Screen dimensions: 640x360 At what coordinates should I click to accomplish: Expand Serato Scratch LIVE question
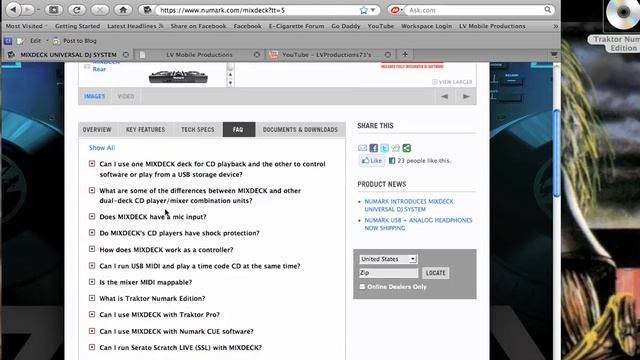click(x=92, y=347)
